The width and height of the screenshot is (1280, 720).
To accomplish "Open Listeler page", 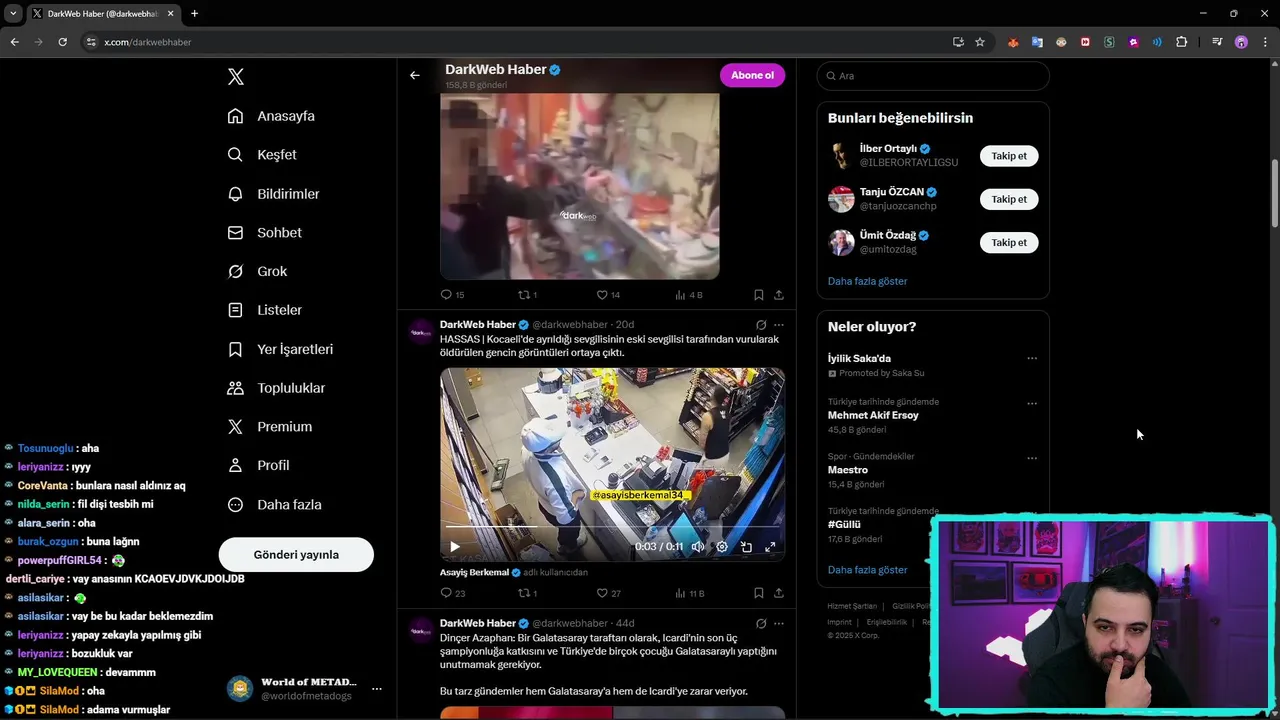I will pyautogui.click(x=264, y=311).
